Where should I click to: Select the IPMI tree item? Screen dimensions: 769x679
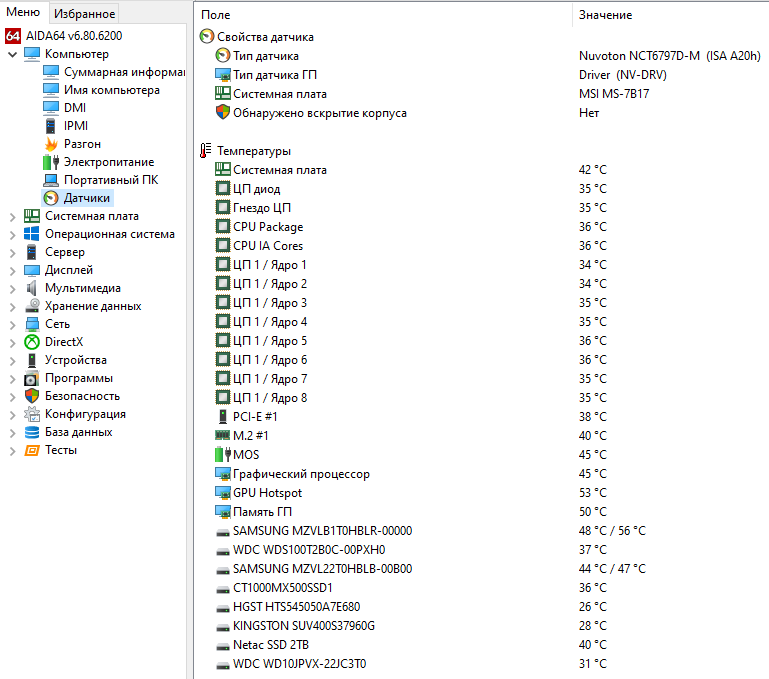click(76, 126)
